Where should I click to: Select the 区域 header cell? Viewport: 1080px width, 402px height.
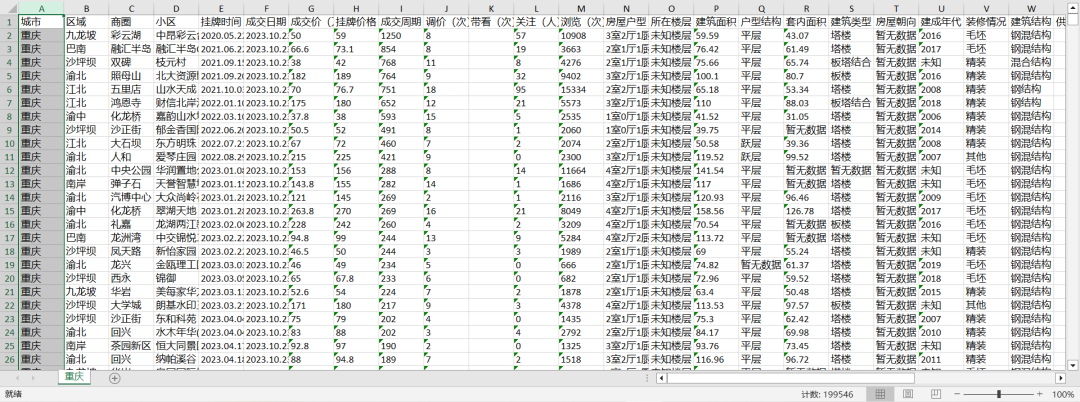click(x=86, y=21)
